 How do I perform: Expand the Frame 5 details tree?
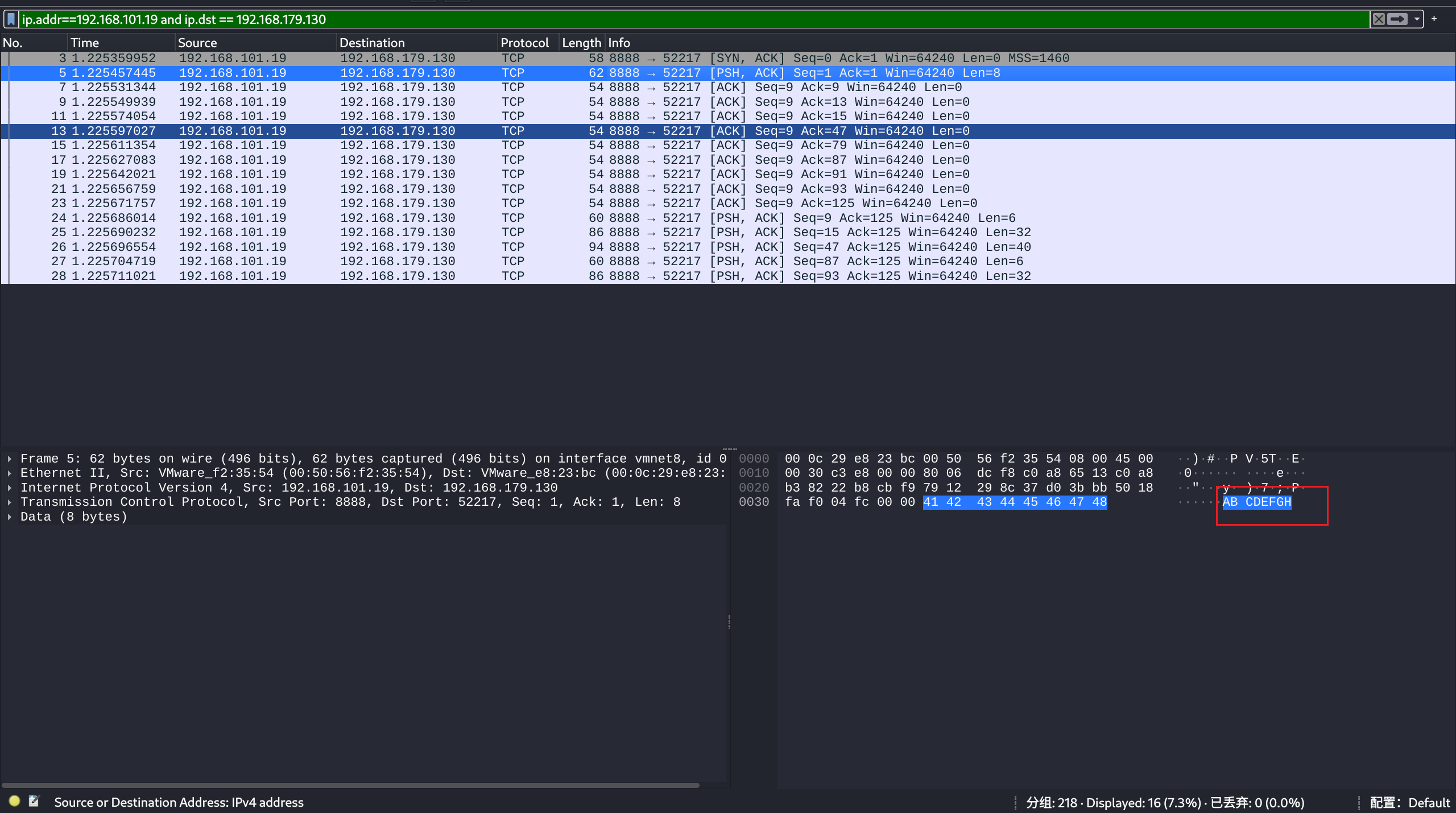coord(10,459)
